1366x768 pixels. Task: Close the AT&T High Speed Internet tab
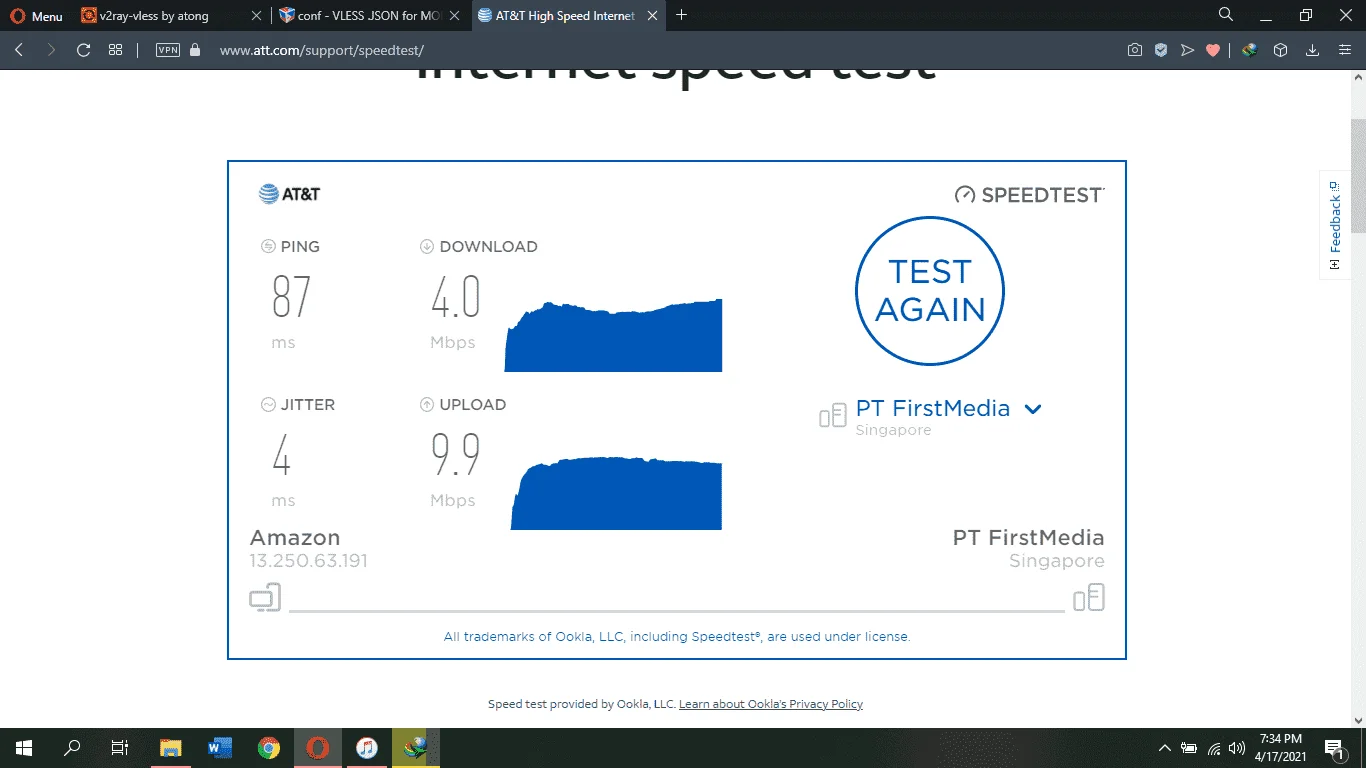click(653, 16)
